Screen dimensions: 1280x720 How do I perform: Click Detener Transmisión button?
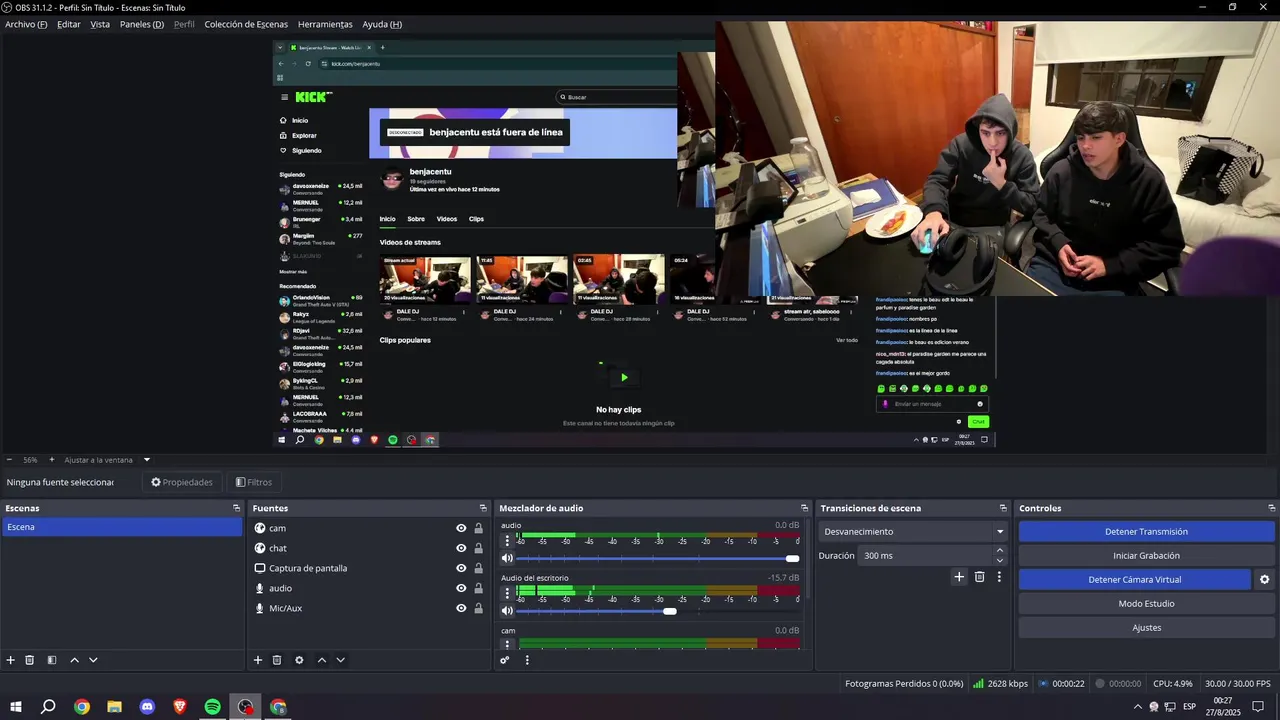(x=1146, y=532)
